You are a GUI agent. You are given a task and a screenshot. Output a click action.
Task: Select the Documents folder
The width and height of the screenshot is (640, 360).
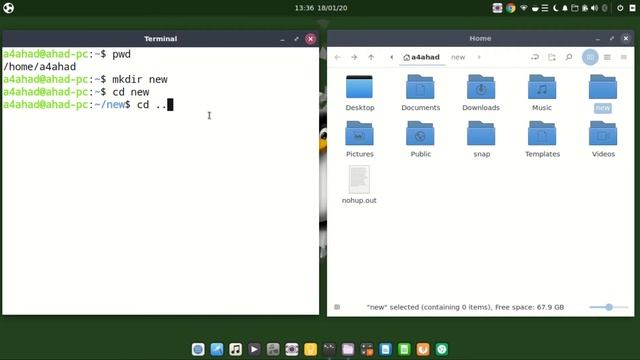420,93
